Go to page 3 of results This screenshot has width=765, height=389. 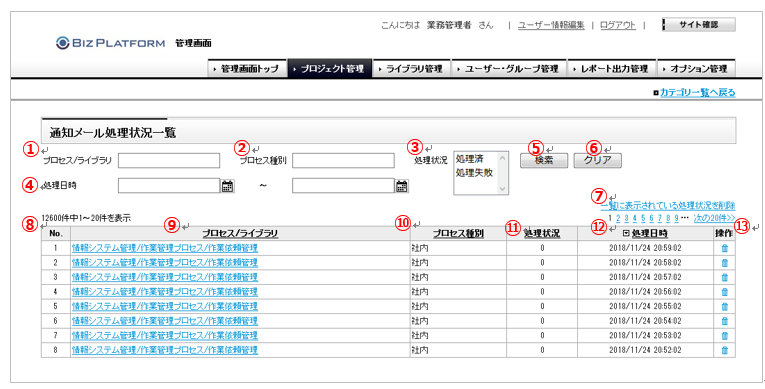627,218
